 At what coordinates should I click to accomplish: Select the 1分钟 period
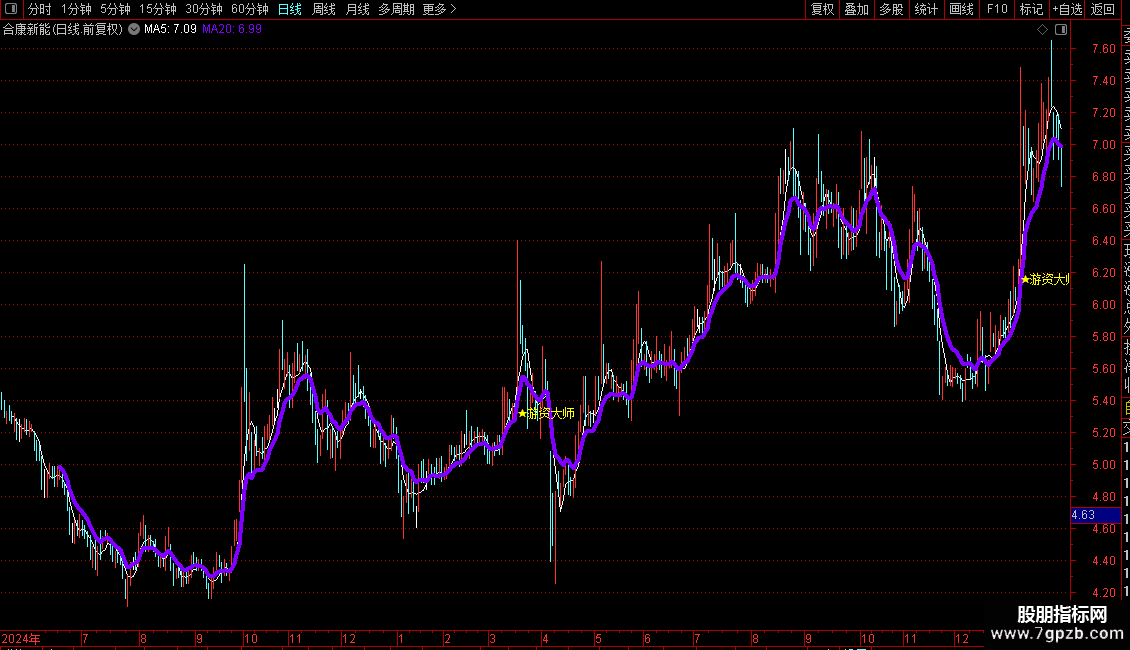(x=76, y=9)
